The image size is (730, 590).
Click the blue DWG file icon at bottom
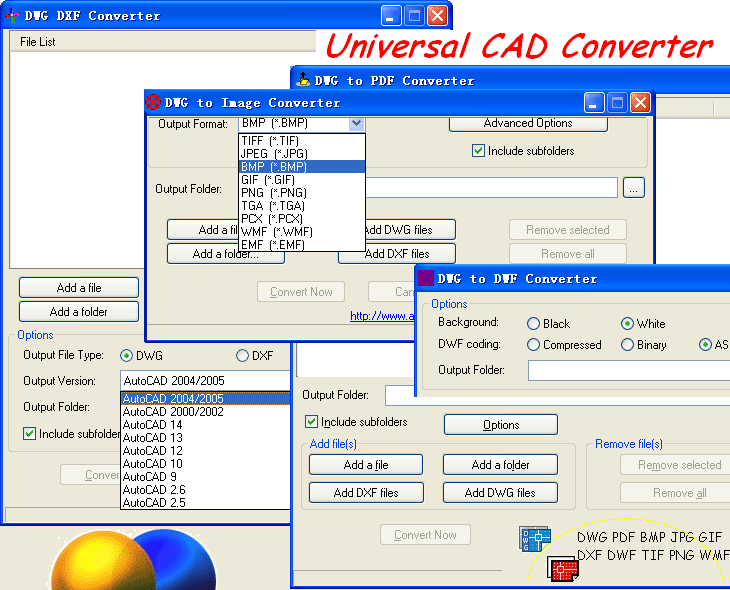click(535, 539)
